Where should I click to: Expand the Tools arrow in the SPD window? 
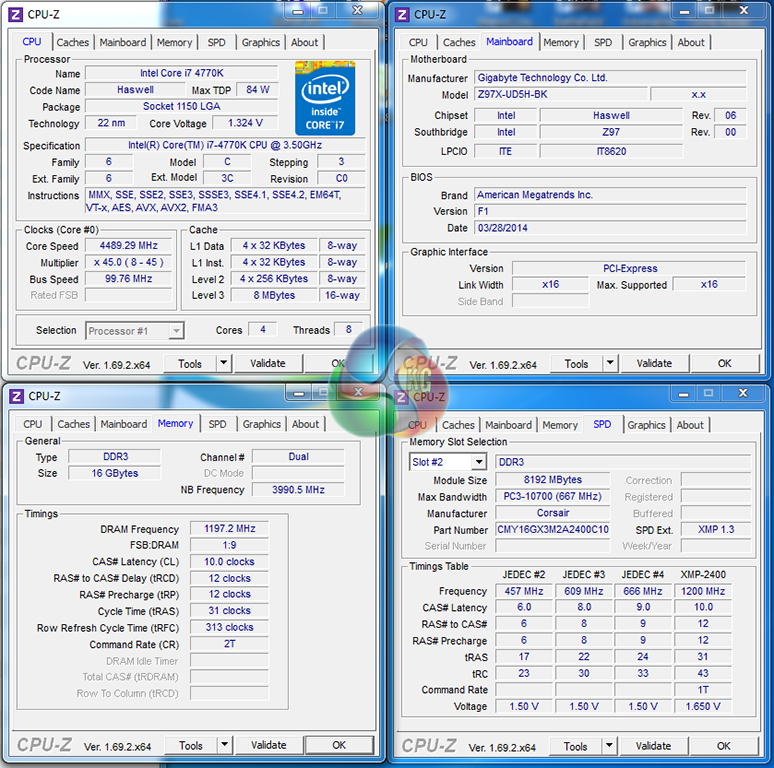pyautogui.click(x=610, y=746)
